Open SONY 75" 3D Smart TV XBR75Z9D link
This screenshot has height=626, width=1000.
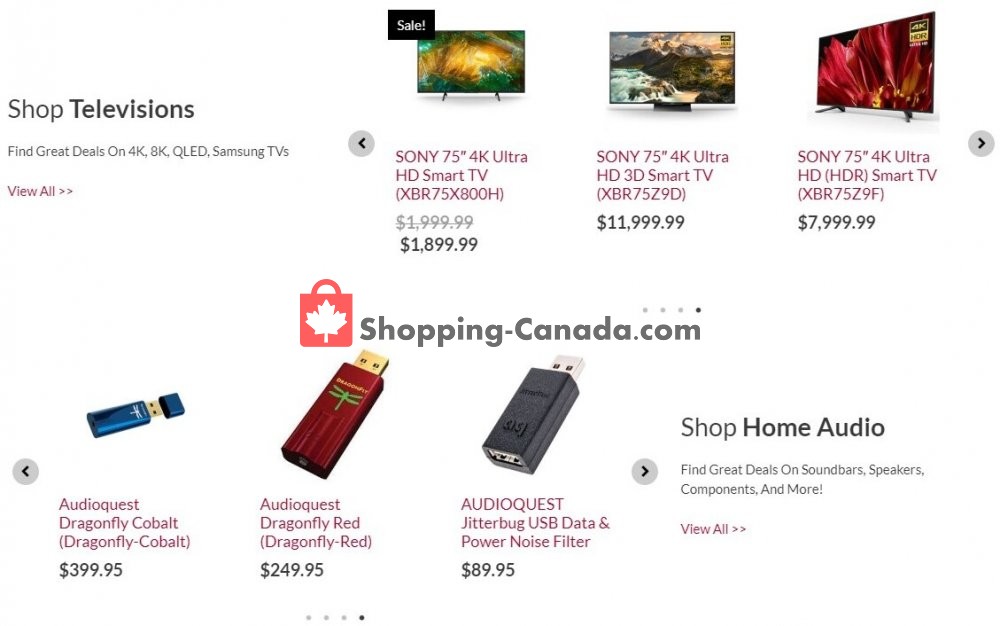(662, 175)
